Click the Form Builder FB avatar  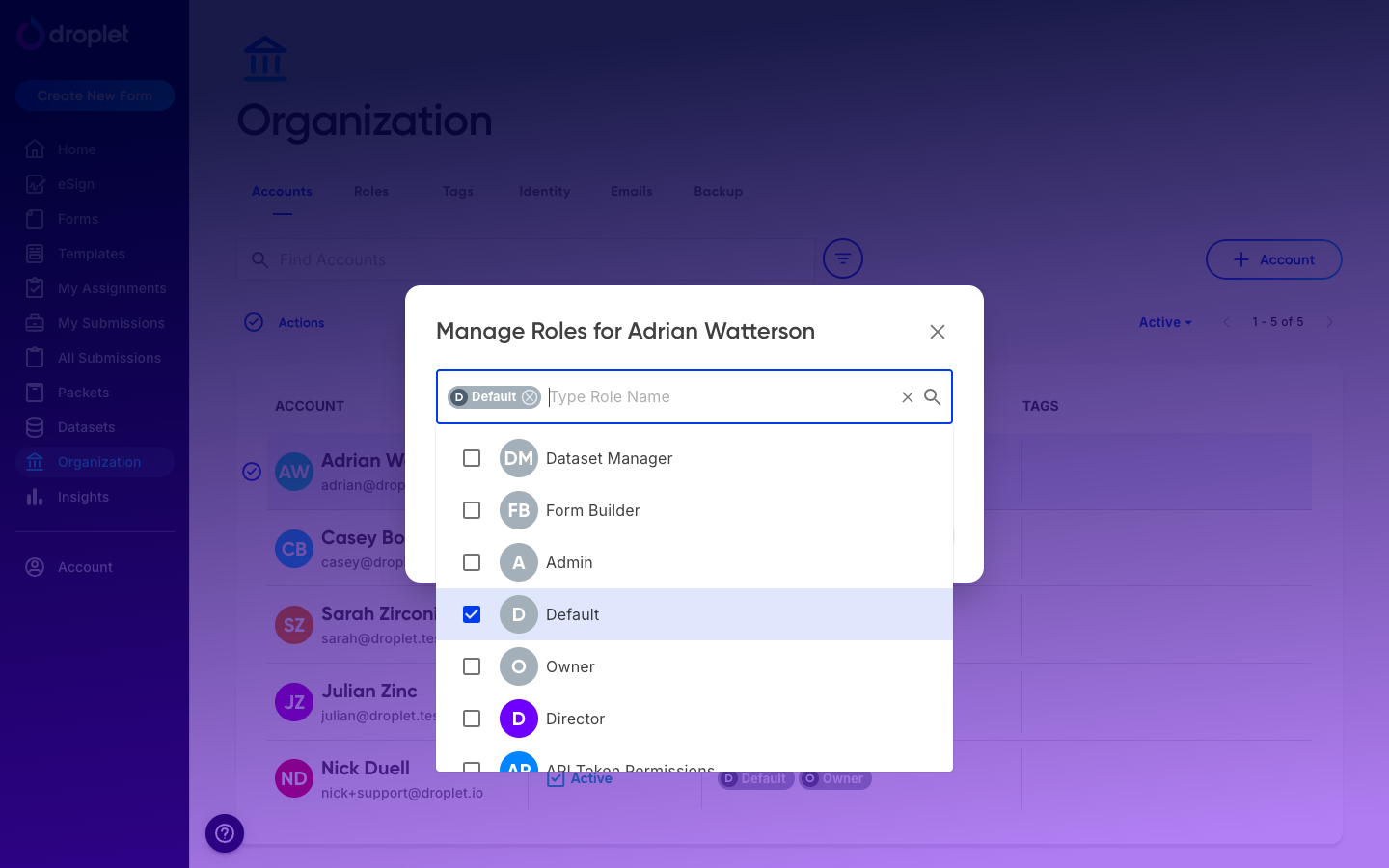pyautogui.click(x=519, y=510)
